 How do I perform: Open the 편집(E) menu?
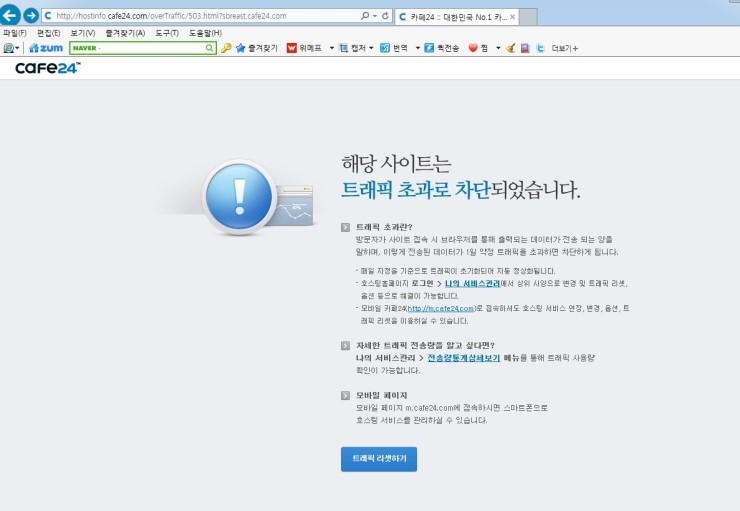pyautogui.click(x=49, y=33)
